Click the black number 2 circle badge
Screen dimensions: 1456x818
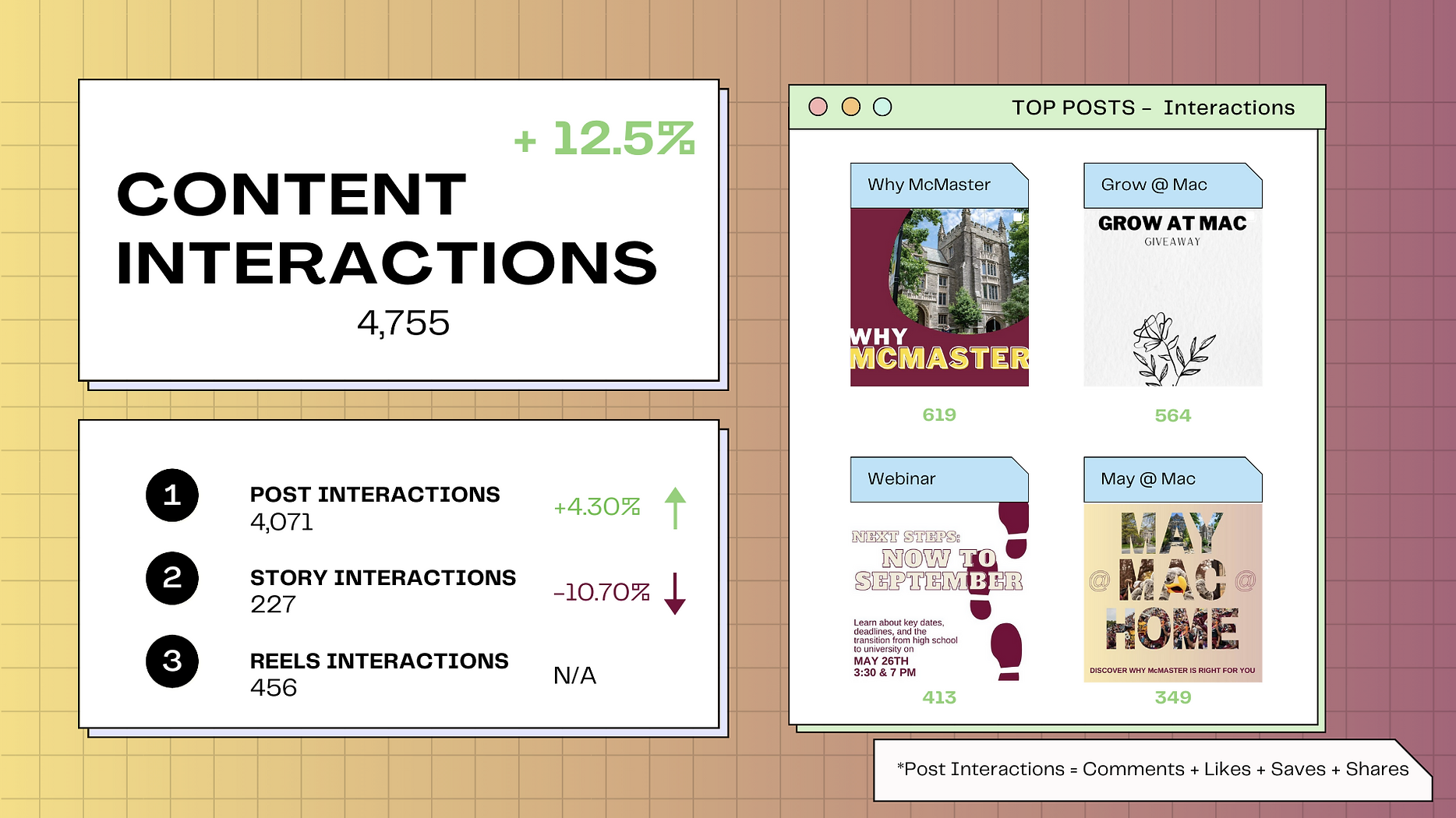click(172, 578)
